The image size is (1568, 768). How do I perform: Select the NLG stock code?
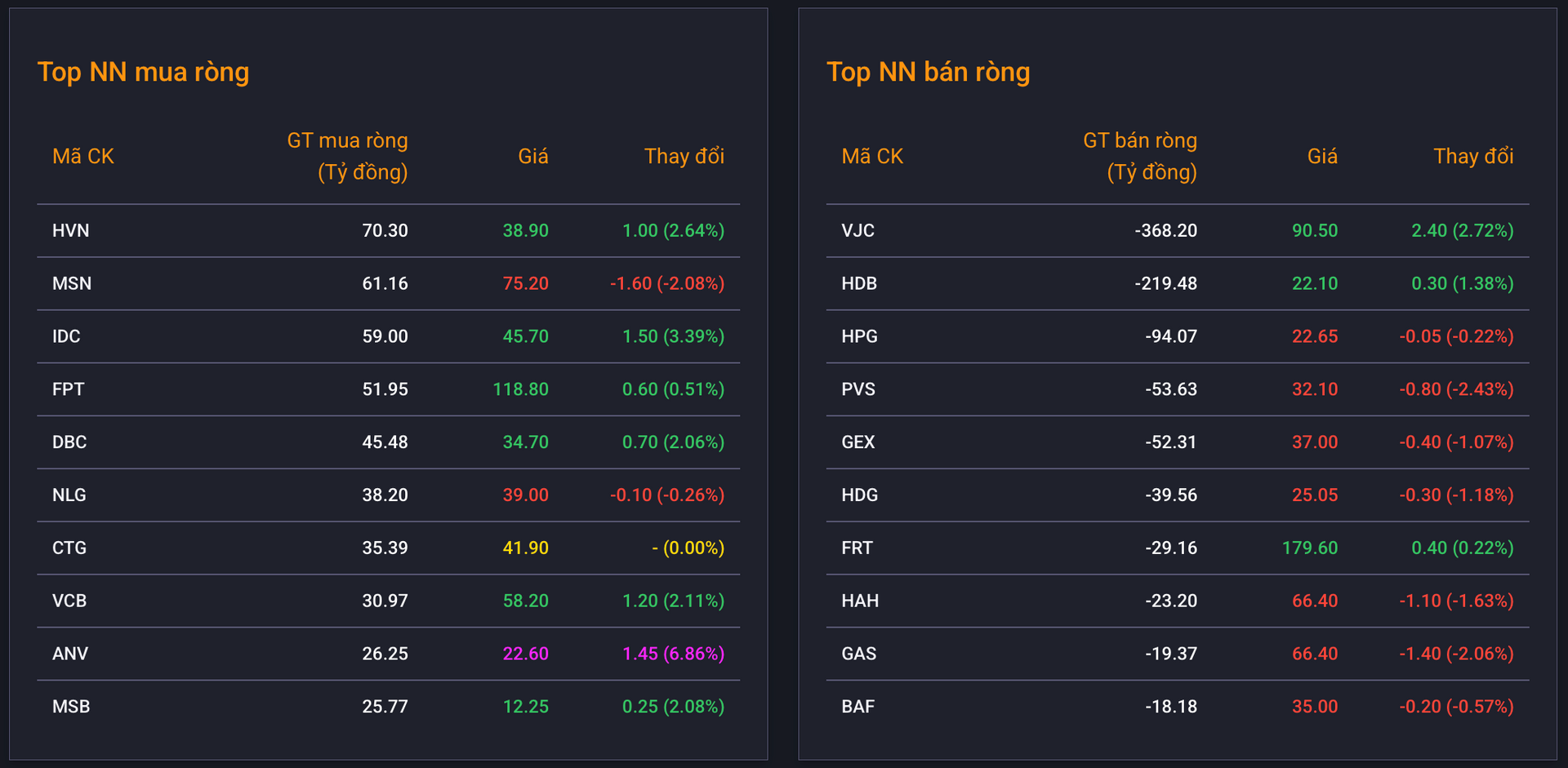[x=69, y=495]
